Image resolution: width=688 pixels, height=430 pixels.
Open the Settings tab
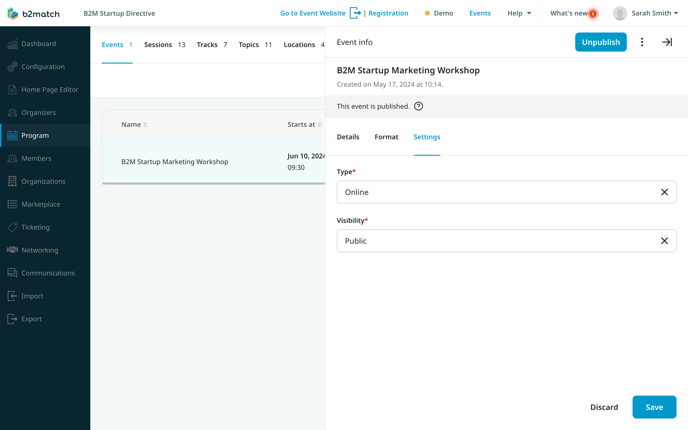tap(427, 137)
